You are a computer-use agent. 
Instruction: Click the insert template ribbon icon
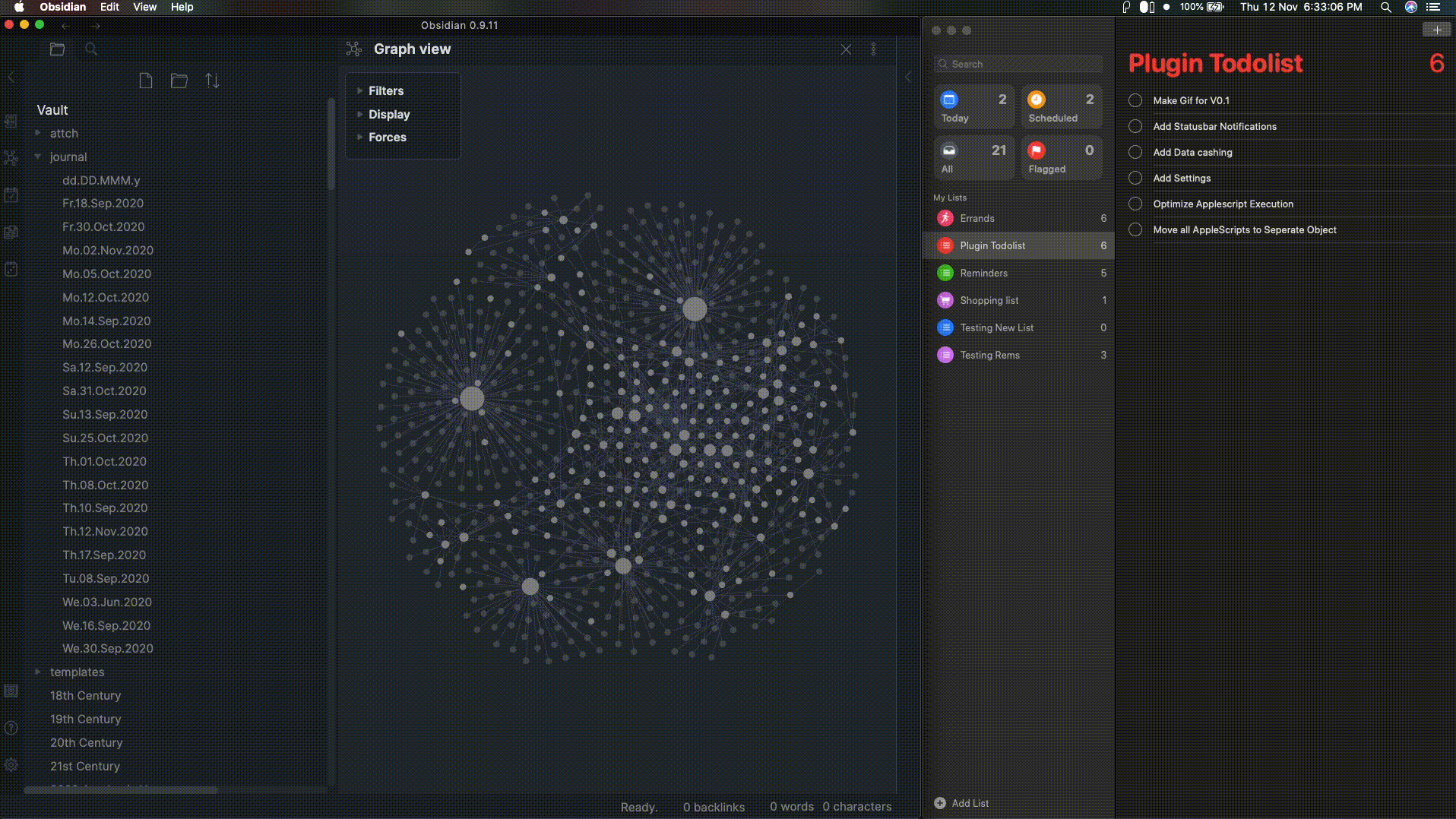pyautogui.click(x=11, y=232)
